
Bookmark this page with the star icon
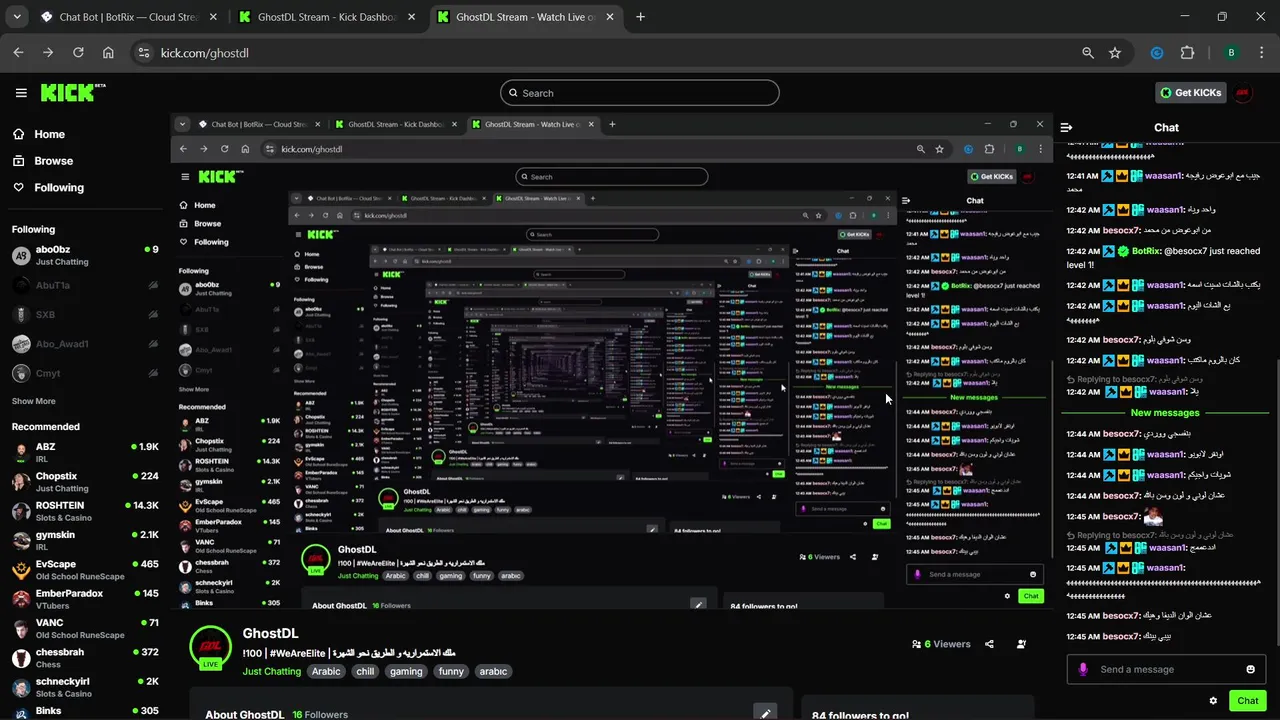click(x=1115, y=53)
